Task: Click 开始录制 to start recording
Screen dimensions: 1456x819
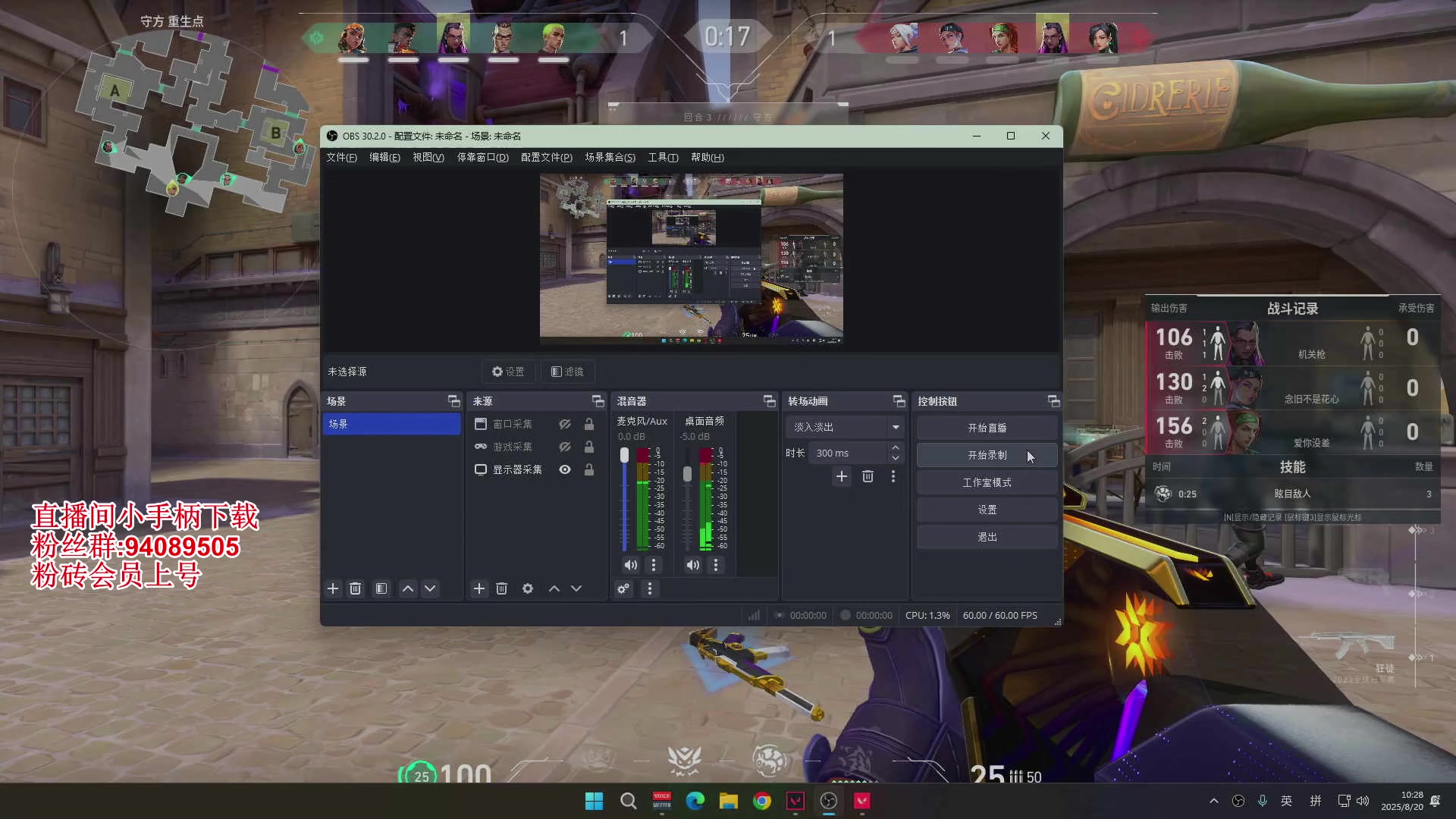Action: coord(987,455)
